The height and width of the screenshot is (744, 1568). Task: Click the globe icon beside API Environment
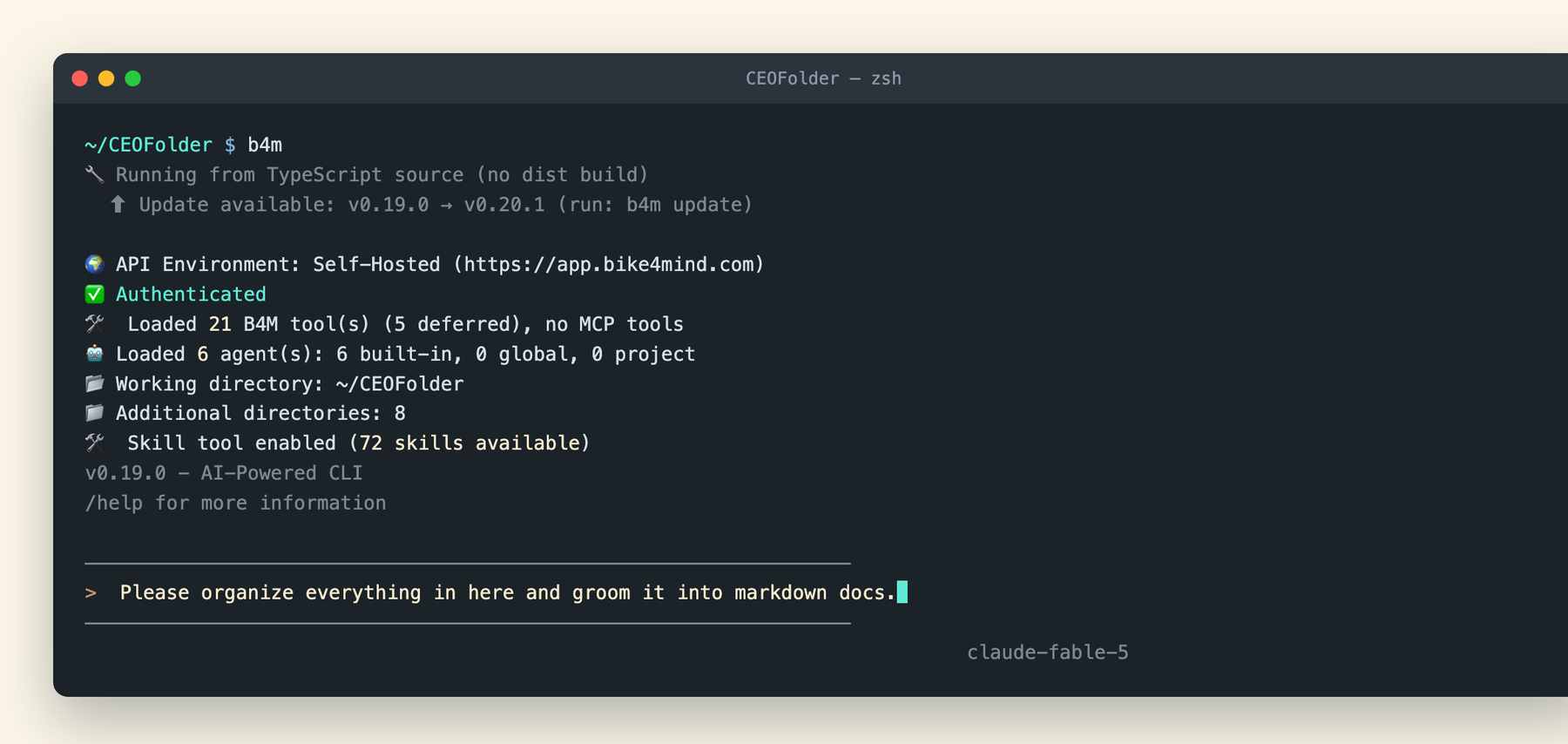tap(94, 264)
